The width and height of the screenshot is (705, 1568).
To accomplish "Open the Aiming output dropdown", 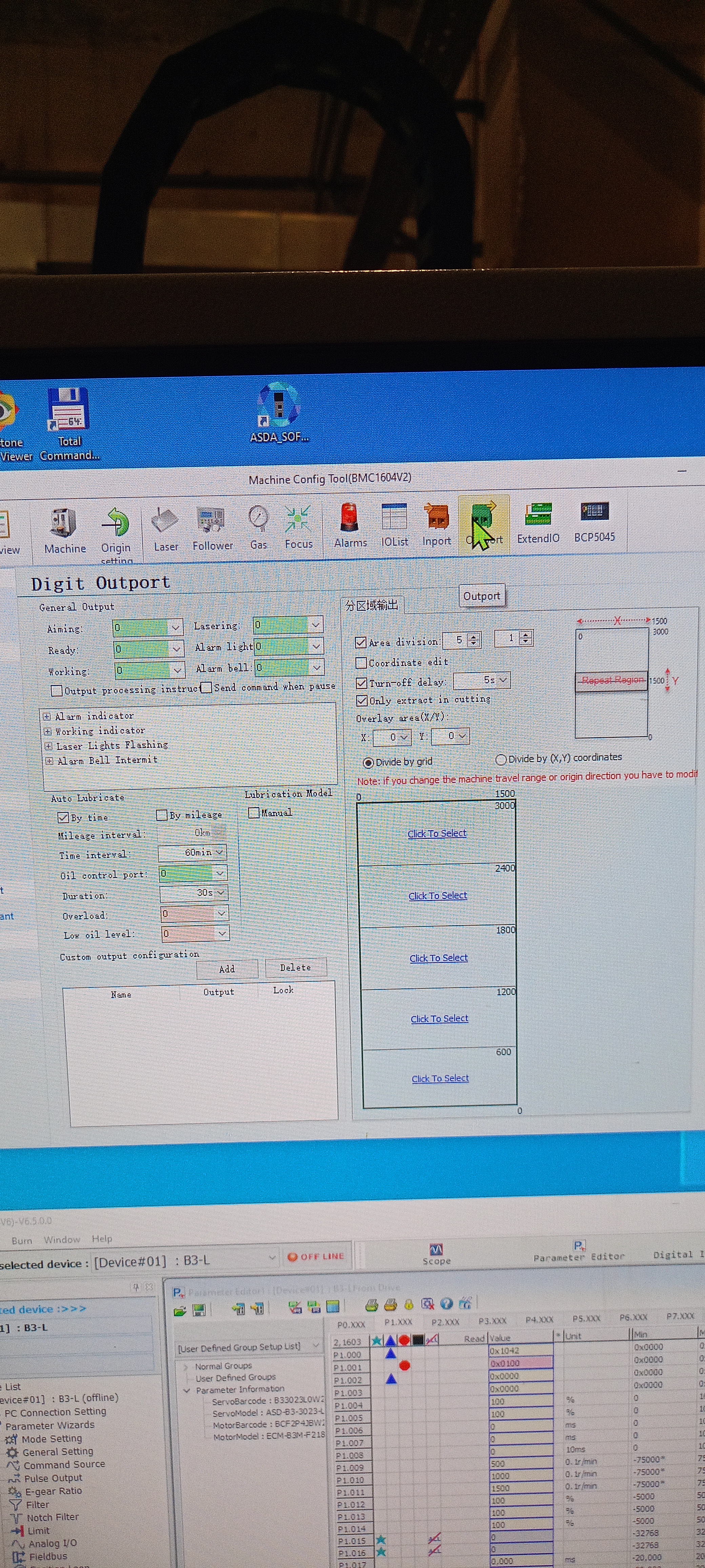I will (x=176, y=627).
